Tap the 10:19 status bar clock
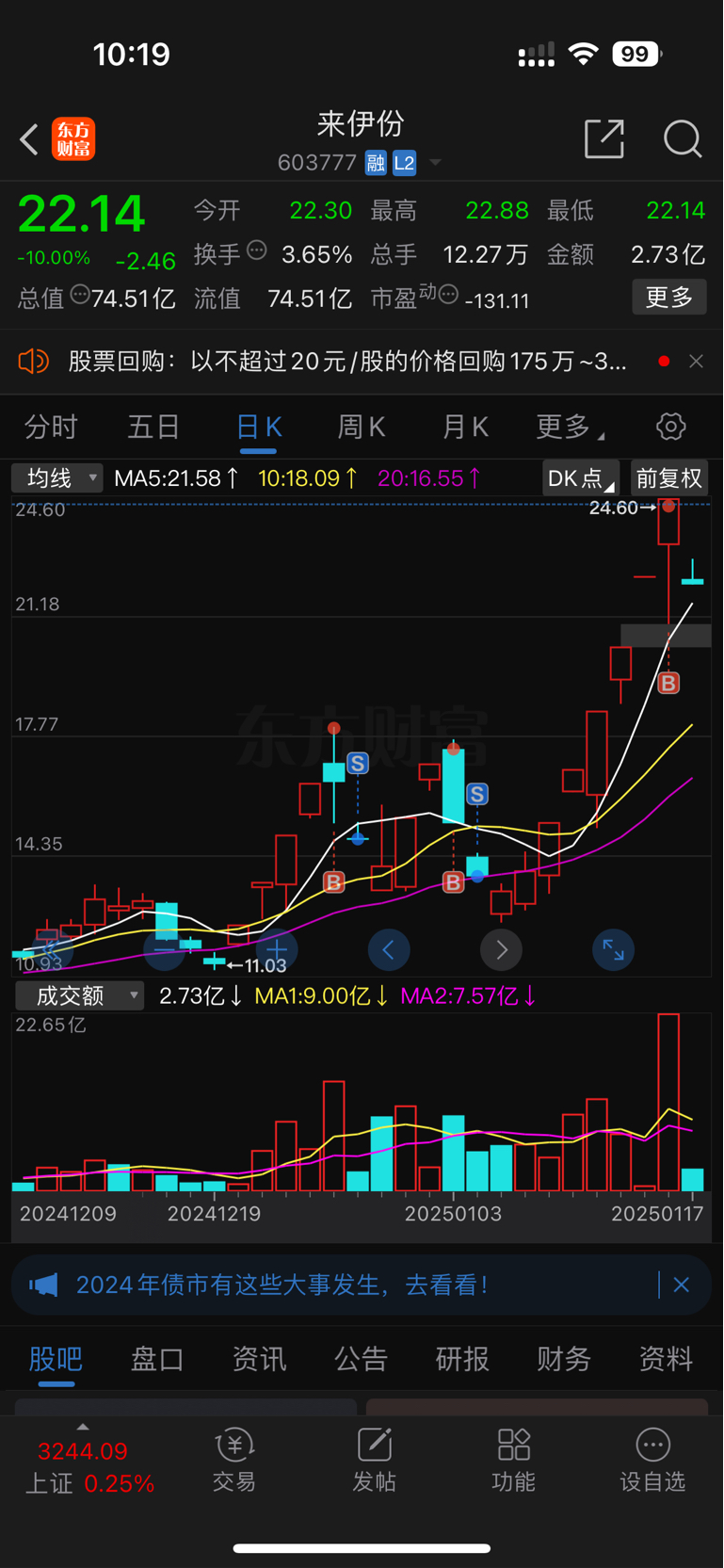The height and width of the screenshot is (1568, 724). tap(132, 54)
